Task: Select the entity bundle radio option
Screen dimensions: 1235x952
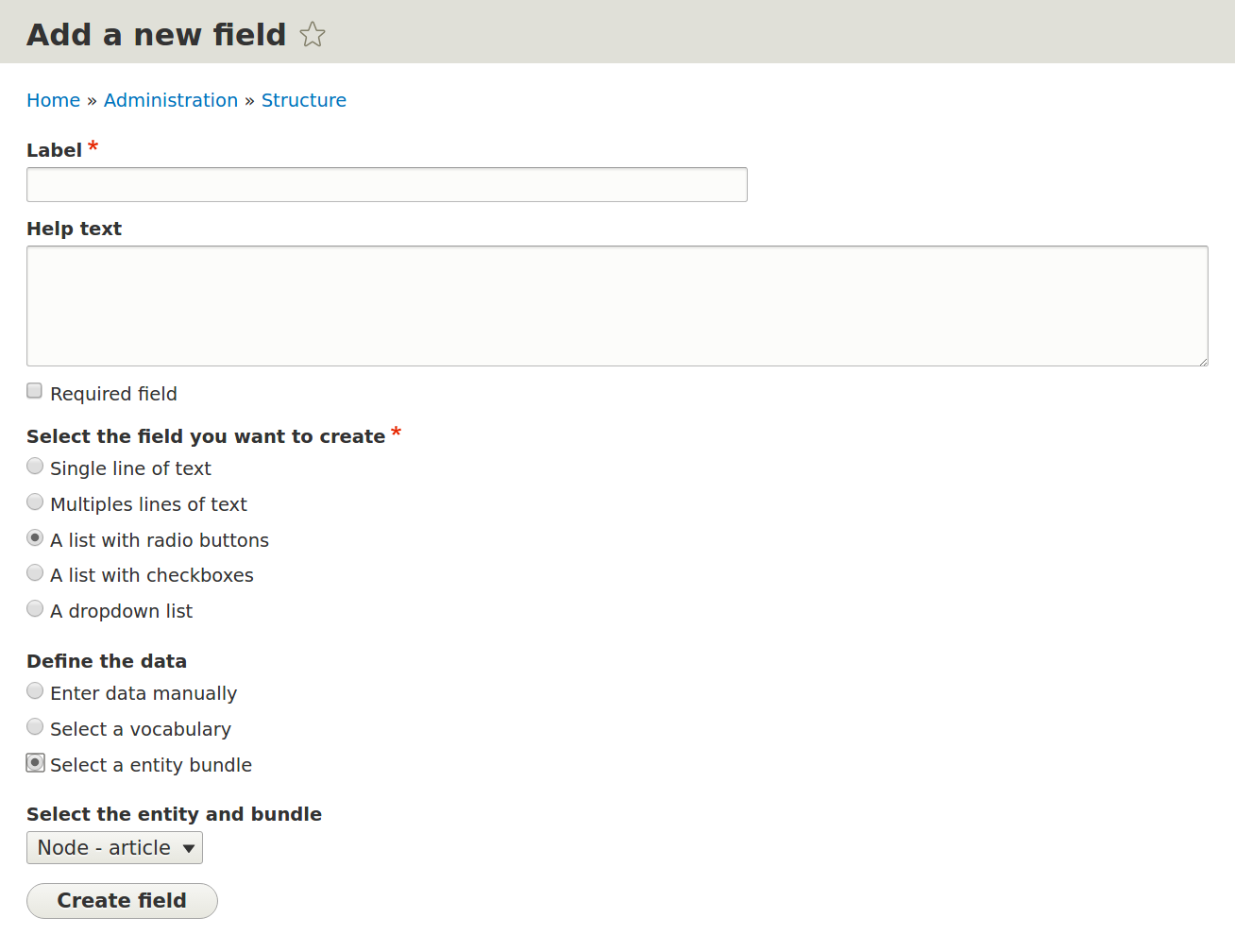Action: pyautogui.click(x=35, y=762)
